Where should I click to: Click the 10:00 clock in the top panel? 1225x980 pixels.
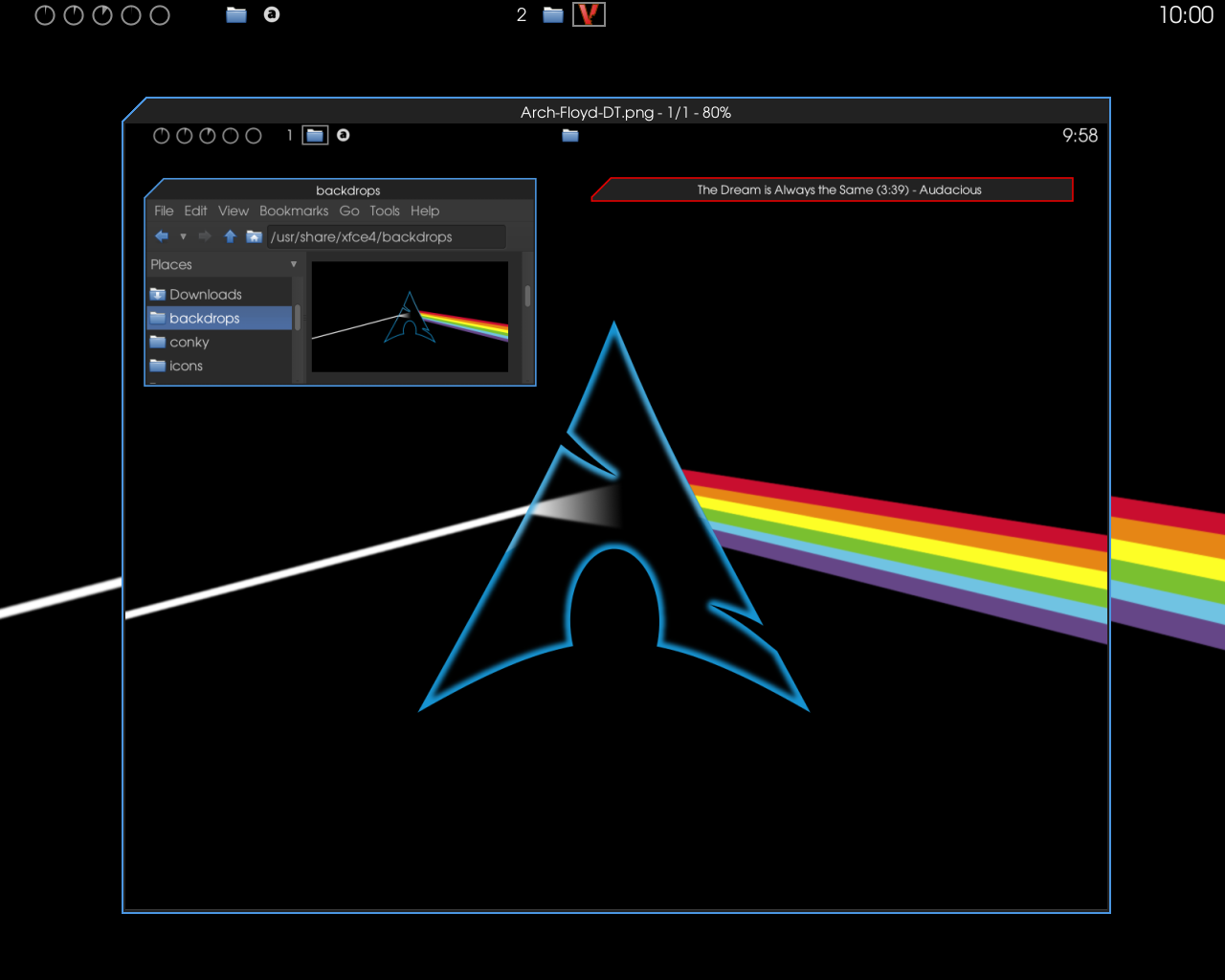1186,15
